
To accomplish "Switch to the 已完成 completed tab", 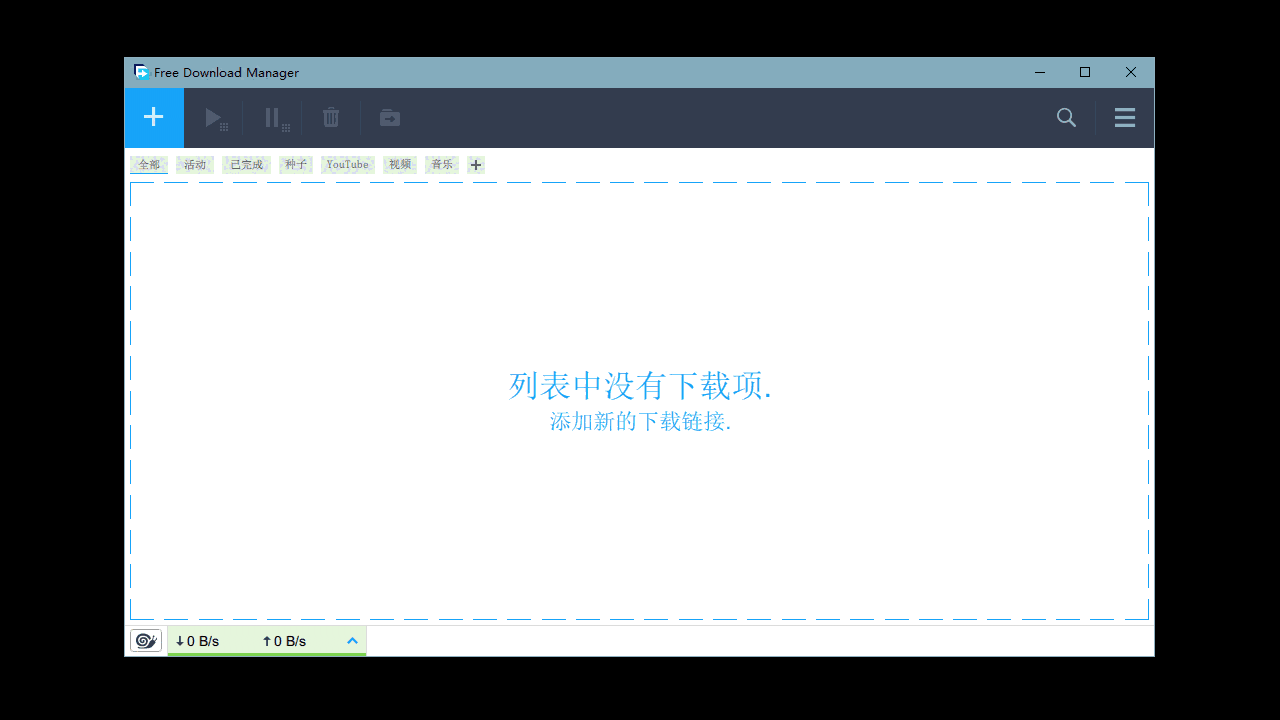I will coord(245,164).
